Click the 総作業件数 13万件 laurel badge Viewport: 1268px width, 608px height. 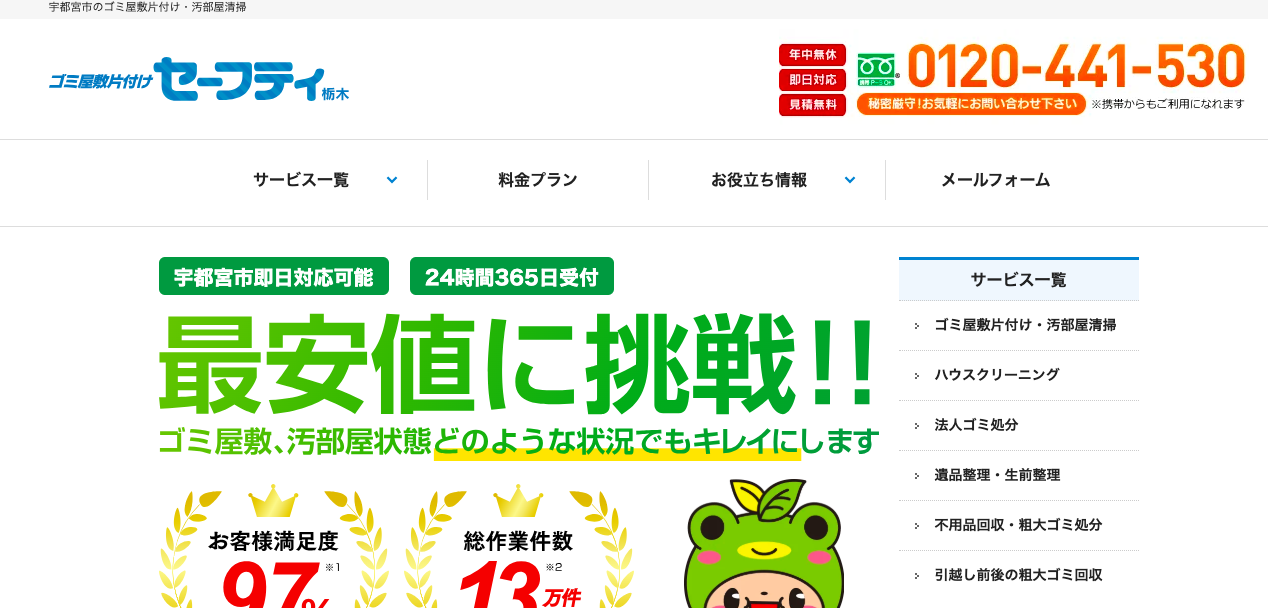coord(518,547)
